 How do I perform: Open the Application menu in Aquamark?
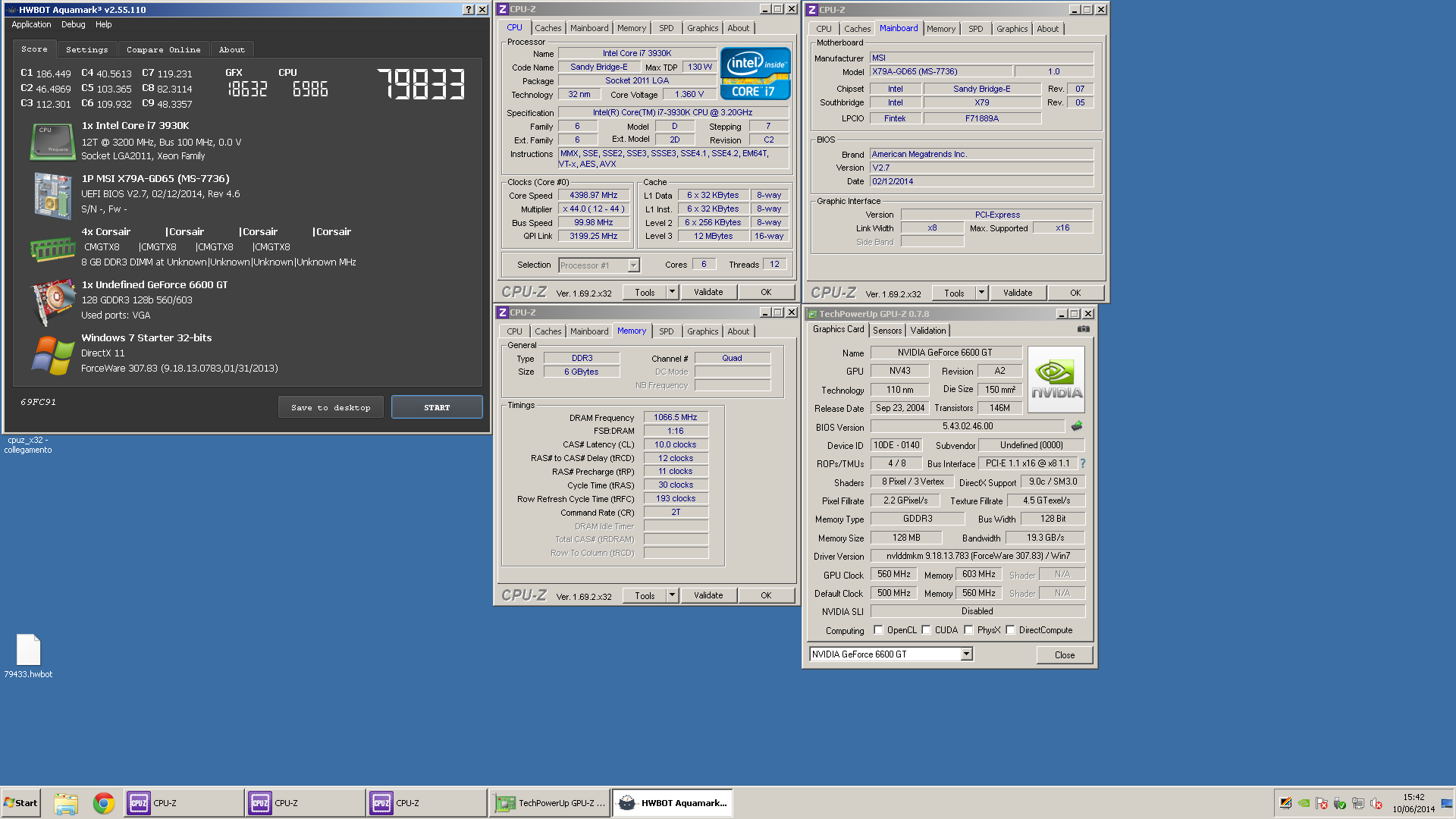(31, 24)
